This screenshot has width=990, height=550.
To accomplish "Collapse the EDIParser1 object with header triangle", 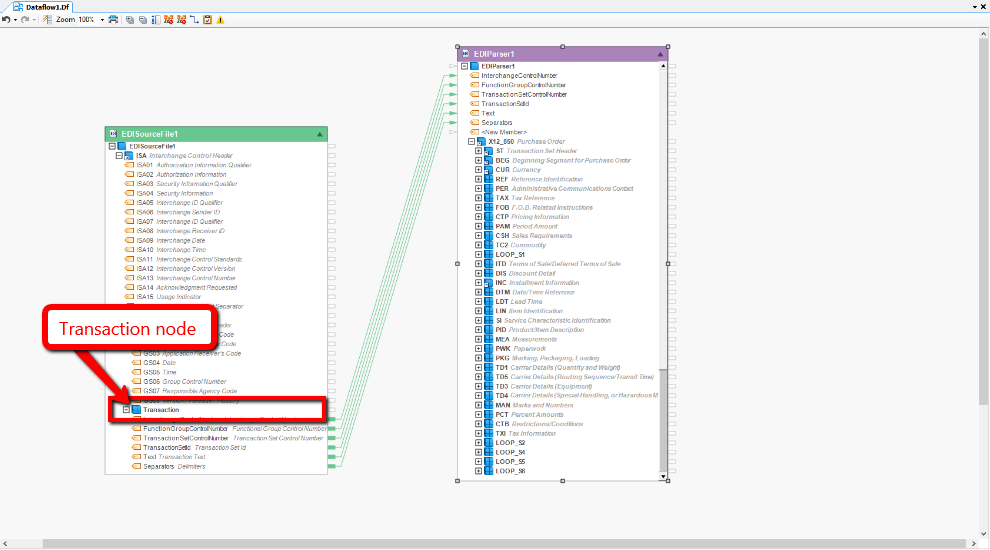I will tap(660, 53).
